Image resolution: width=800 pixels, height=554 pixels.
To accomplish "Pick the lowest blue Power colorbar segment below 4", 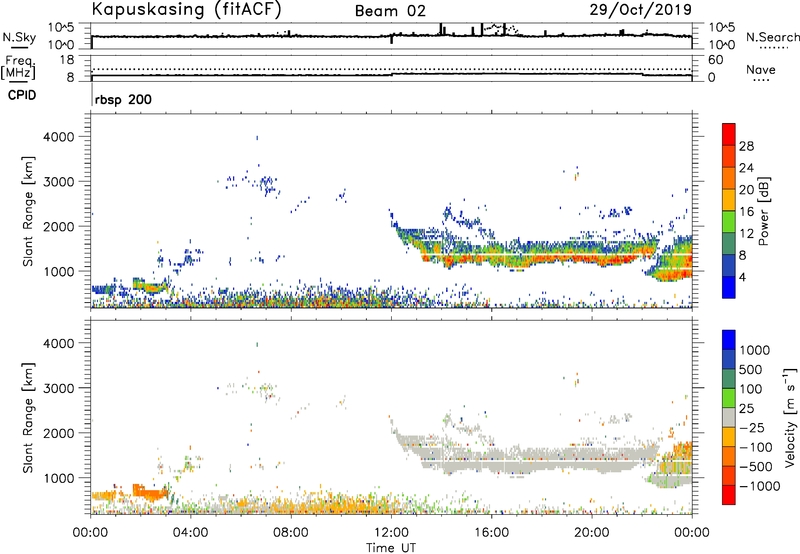I will coord(729,287).
